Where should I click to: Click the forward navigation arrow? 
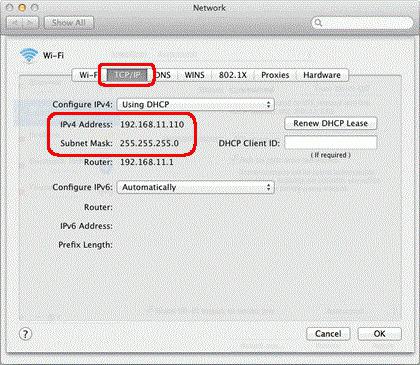click(x=31, y=23)
